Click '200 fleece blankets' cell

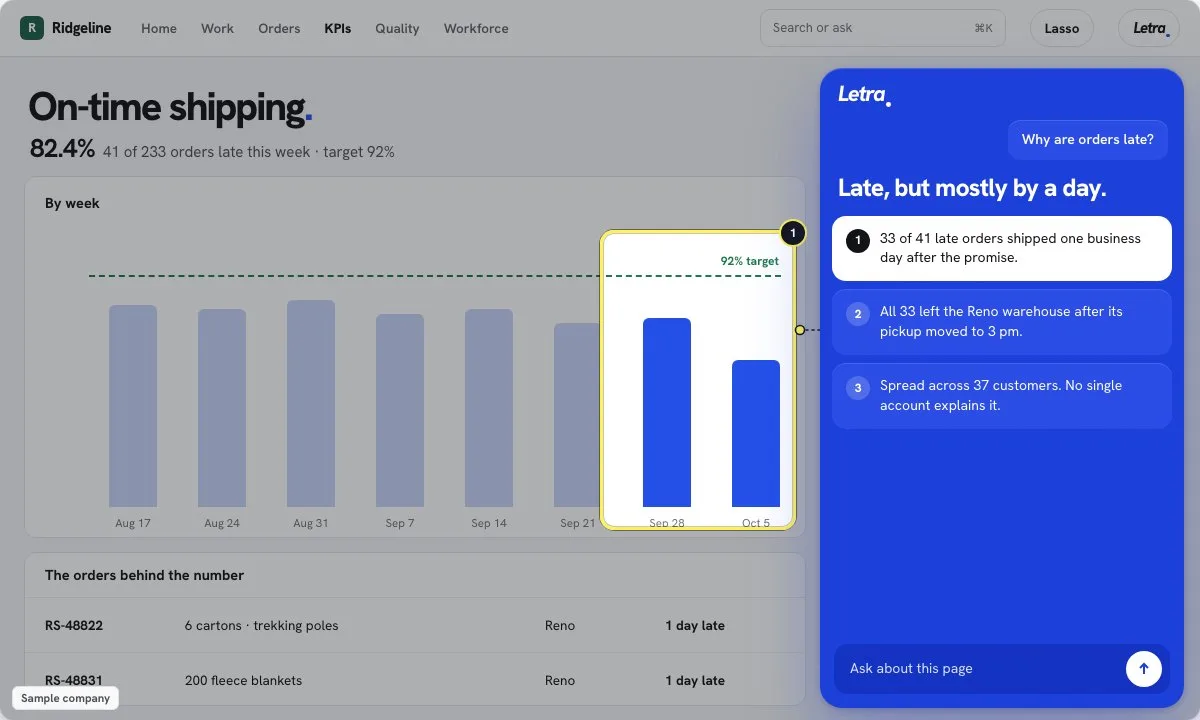(x=243, y=681)
